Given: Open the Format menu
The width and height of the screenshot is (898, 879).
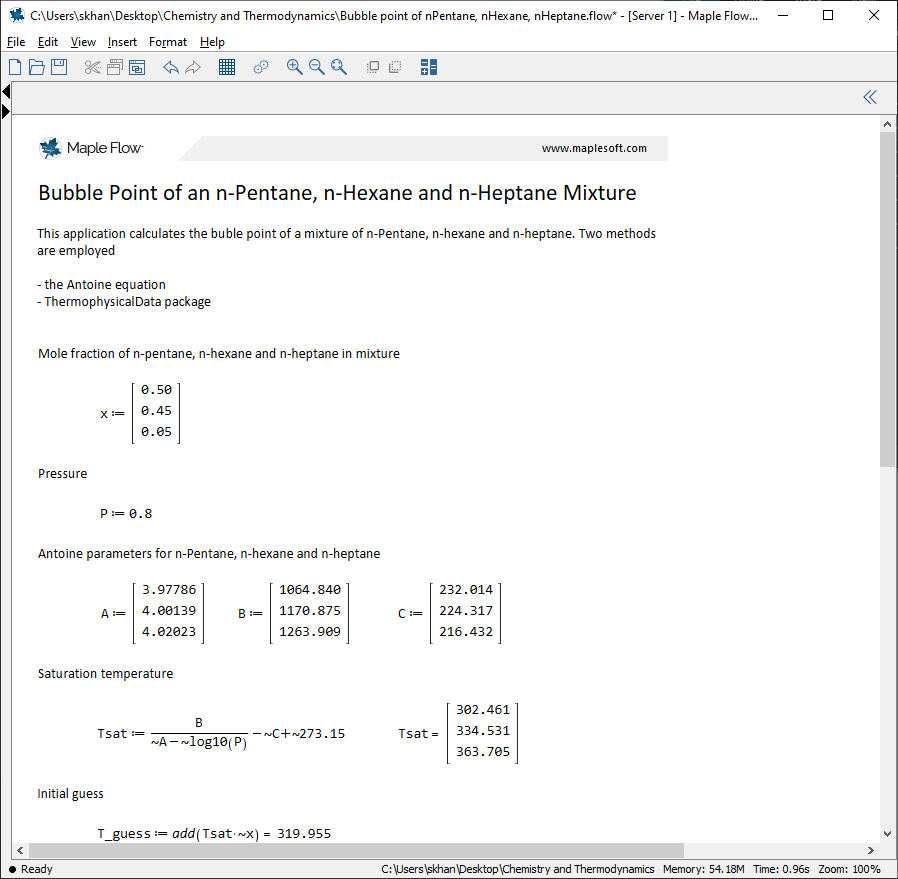Looking at the screenshot, I should [x=167, y=42].
